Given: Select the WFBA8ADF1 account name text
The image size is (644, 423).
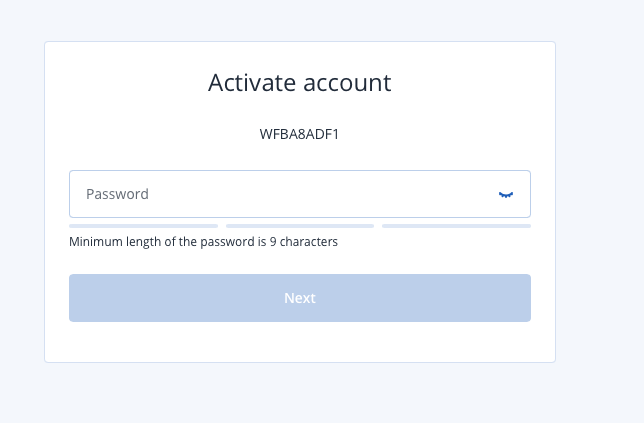Looking at the screenshot, I should point(299,134).
